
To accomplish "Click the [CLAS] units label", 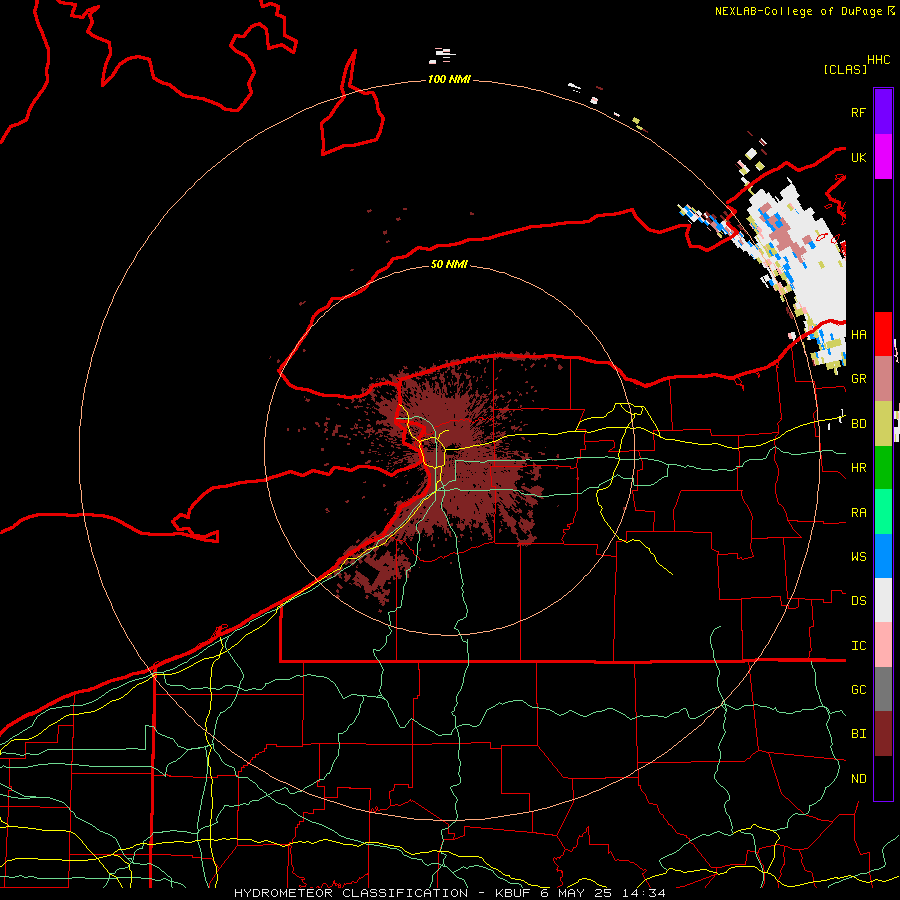I will point(845,69).
